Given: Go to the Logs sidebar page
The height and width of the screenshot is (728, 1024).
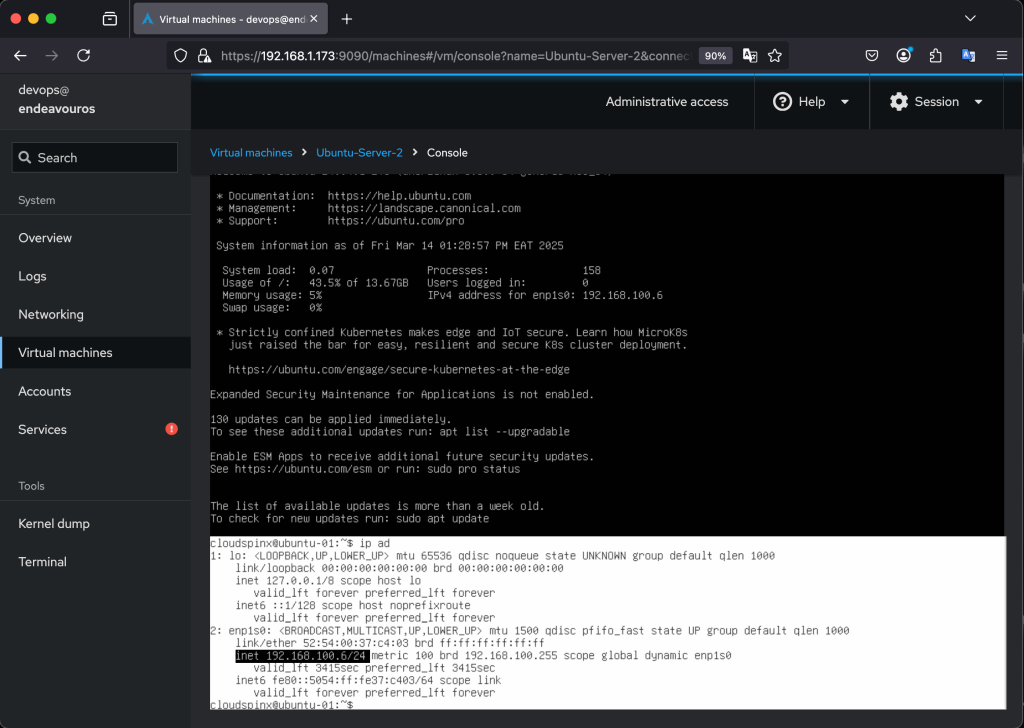Looking at the screenshot, I should [x=32, y=276].
